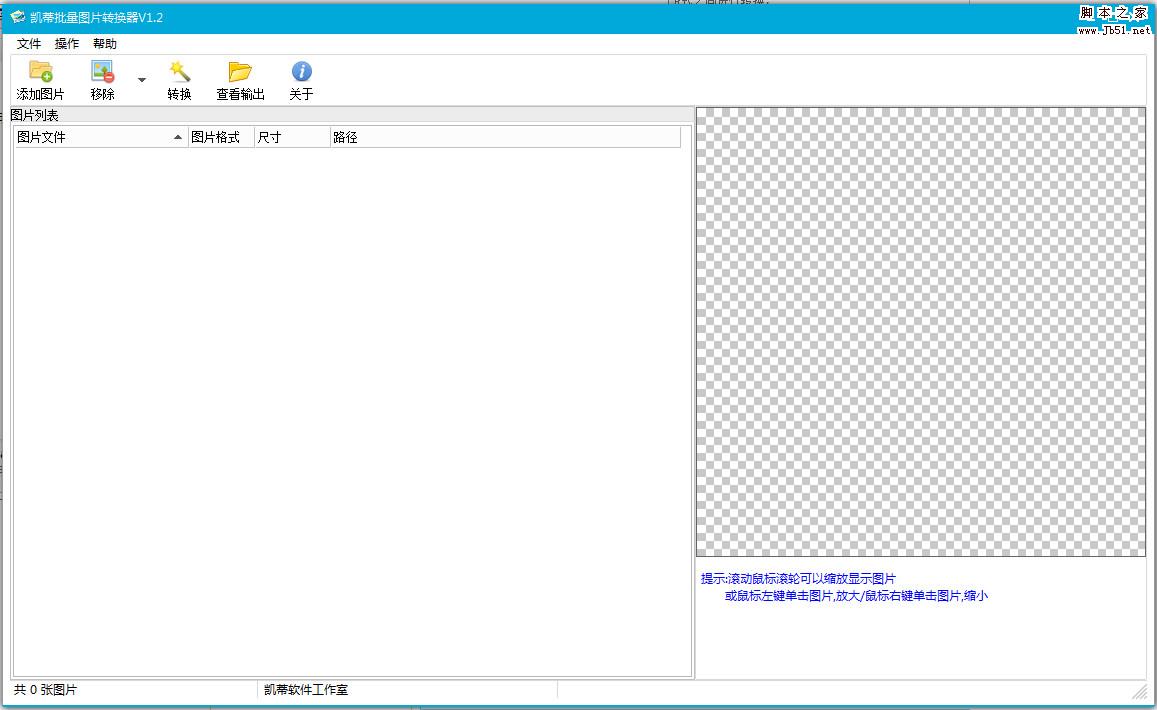Click the 图片格式 column header
The image size is (1157, 710).
click(x=221, y=137)
